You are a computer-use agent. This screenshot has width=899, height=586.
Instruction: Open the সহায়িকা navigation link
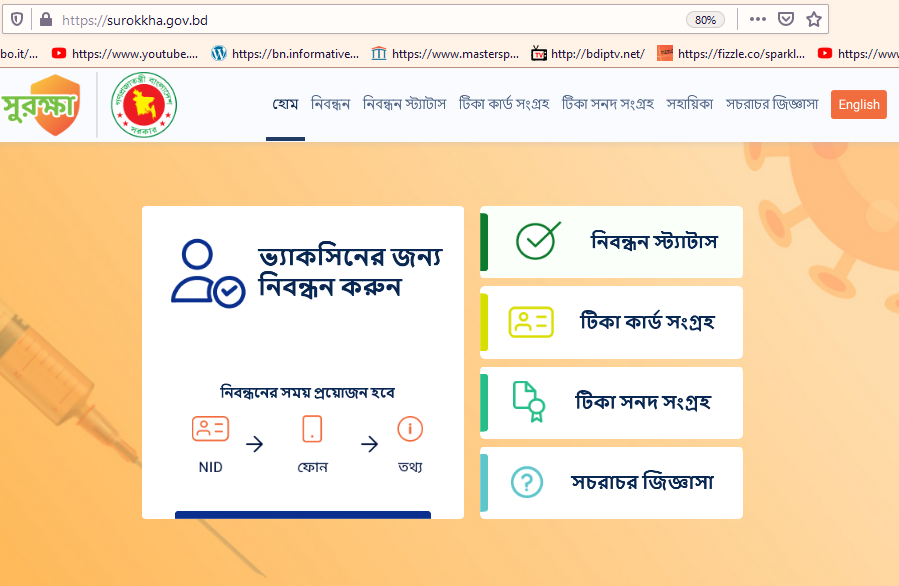tap(689, 104)
